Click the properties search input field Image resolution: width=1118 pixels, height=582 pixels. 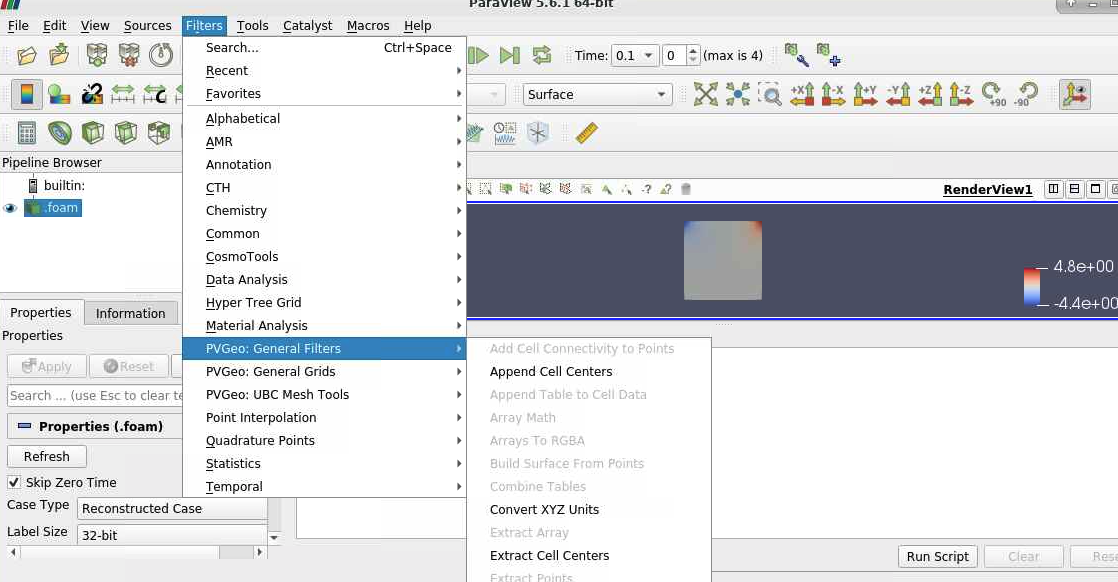pos(95,395)
